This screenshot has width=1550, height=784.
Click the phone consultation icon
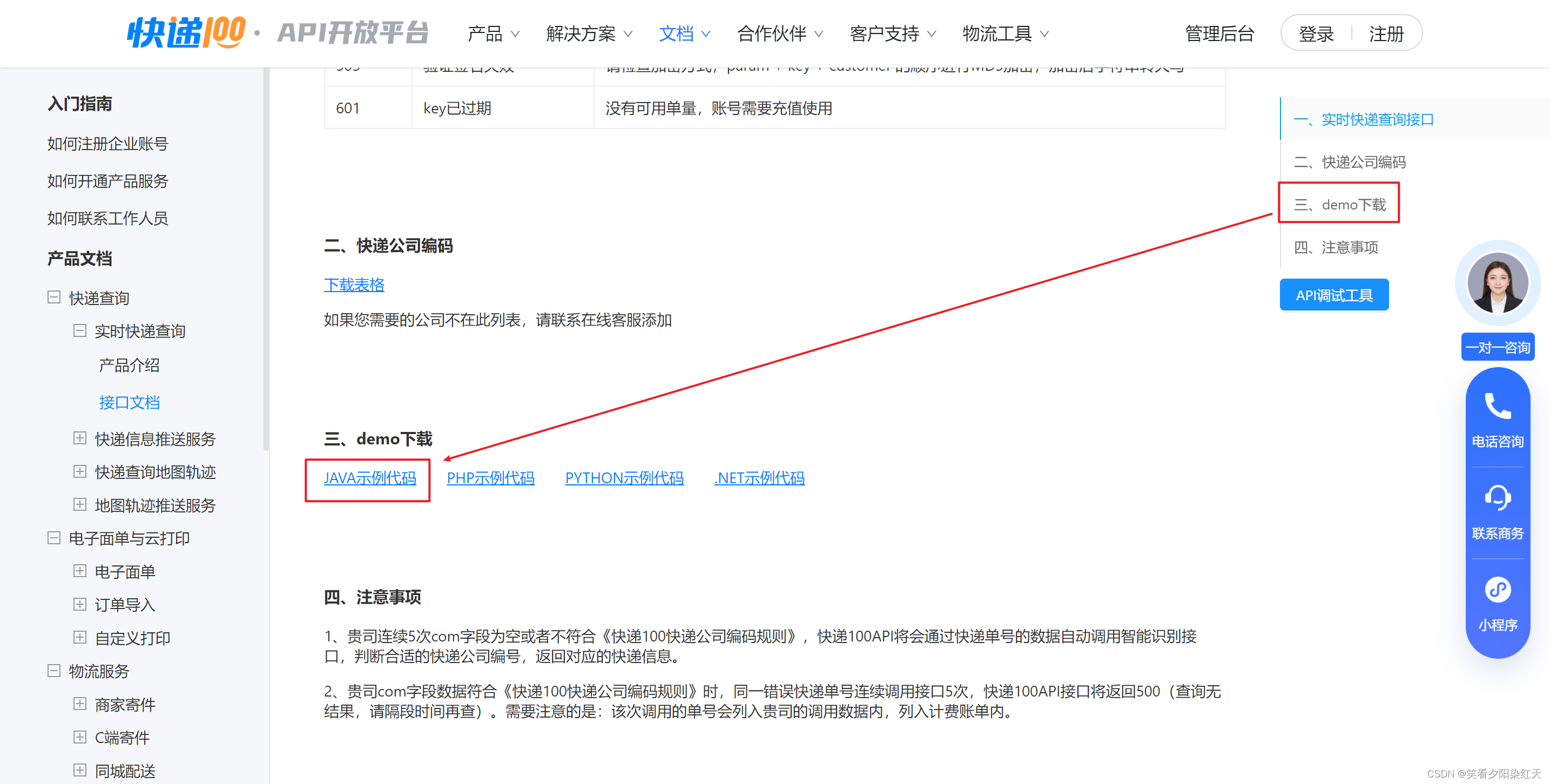click(x=1497, y=407)
